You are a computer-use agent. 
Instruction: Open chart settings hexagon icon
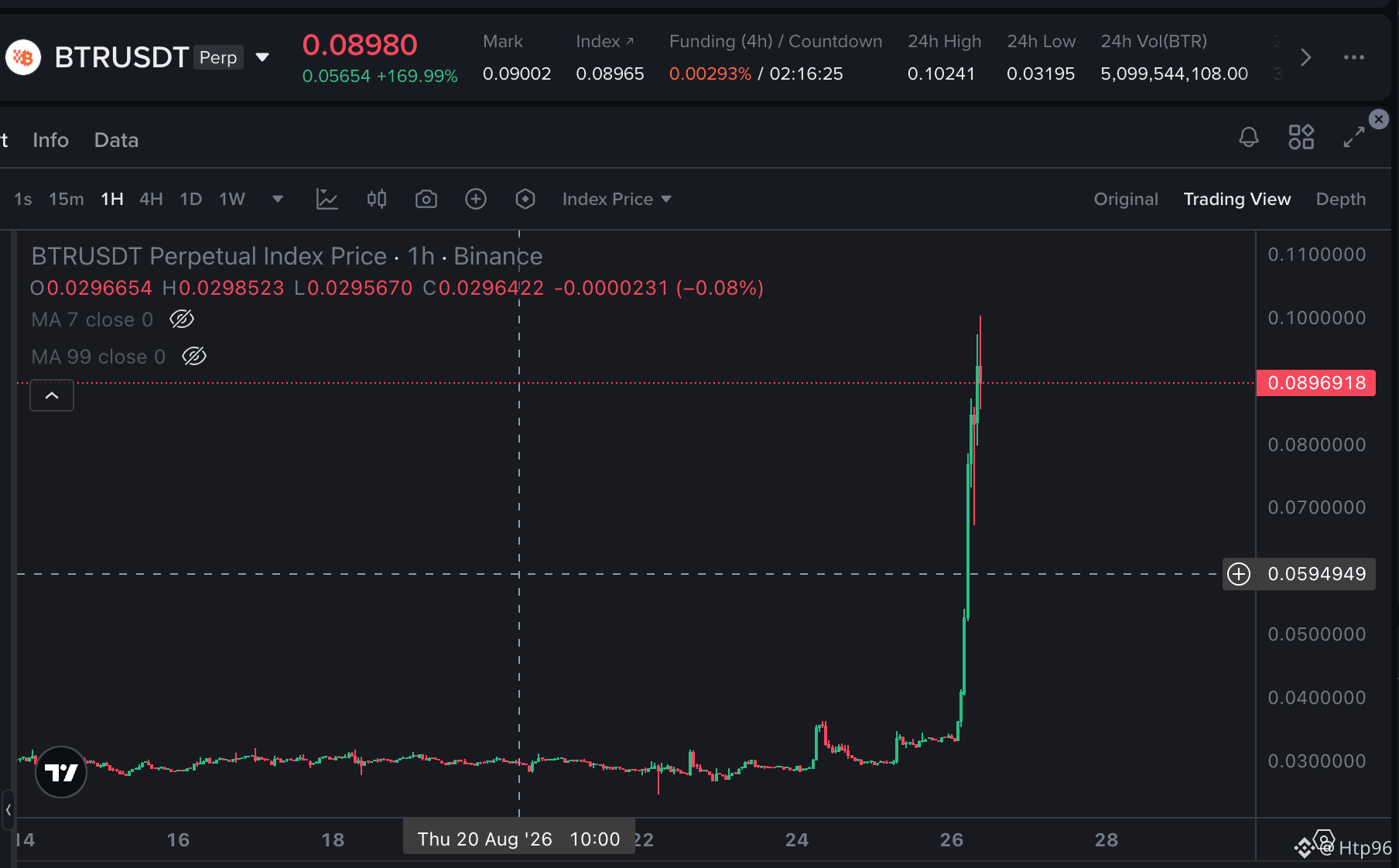click(525, 199)
